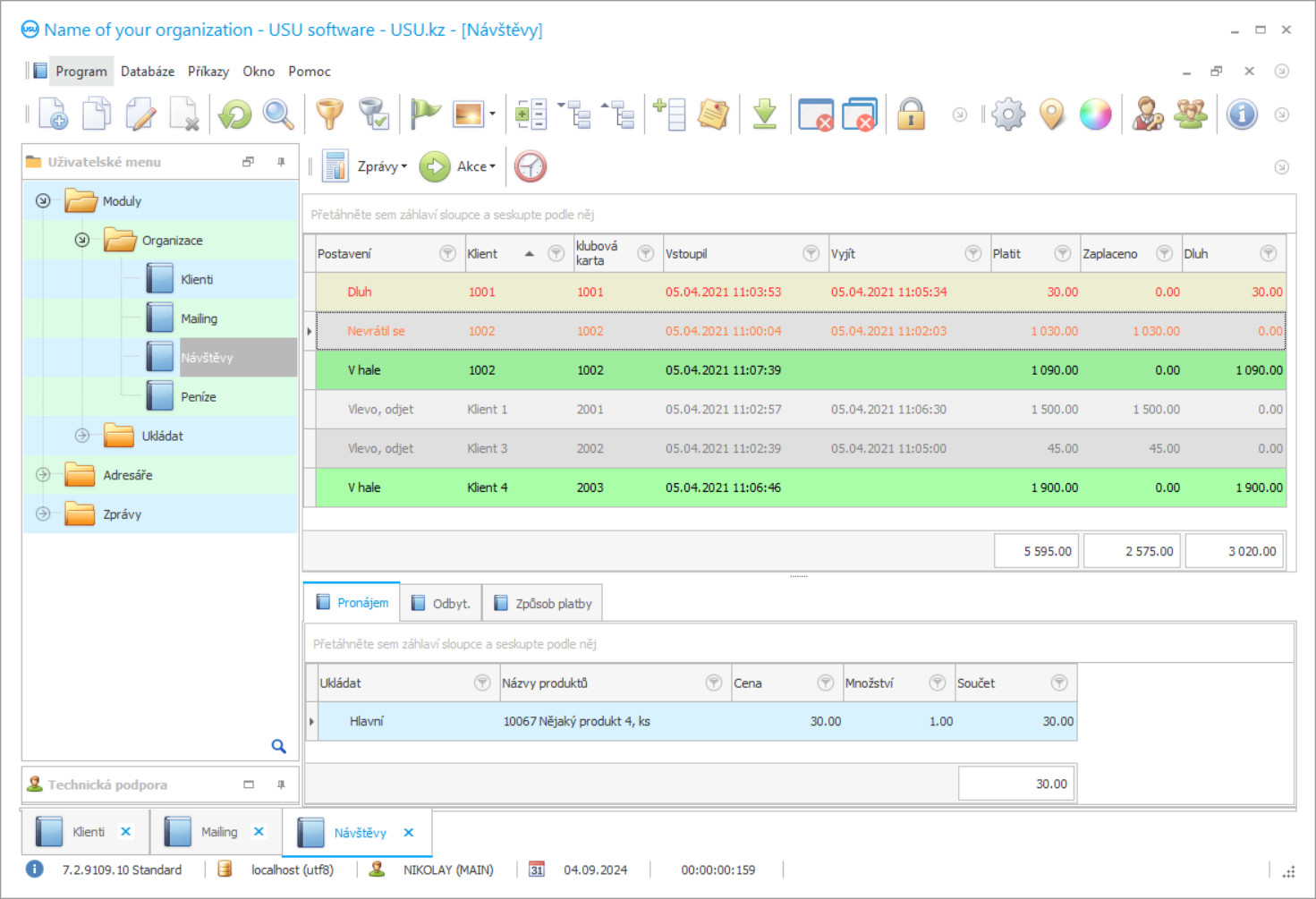Click the green download arrow icon

click(765, 114)
